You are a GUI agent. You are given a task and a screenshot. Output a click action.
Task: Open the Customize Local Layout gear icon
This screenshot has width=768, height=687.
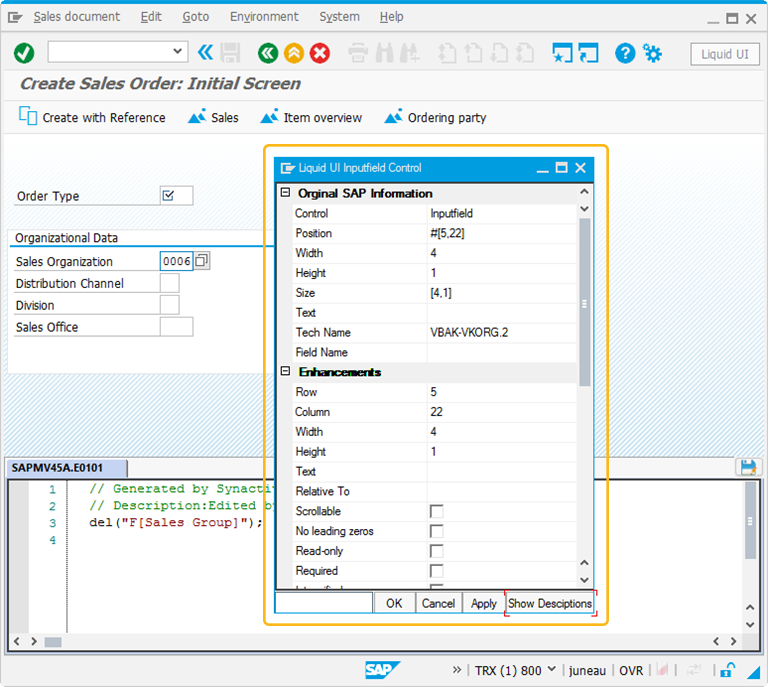(x=652, y=53)
